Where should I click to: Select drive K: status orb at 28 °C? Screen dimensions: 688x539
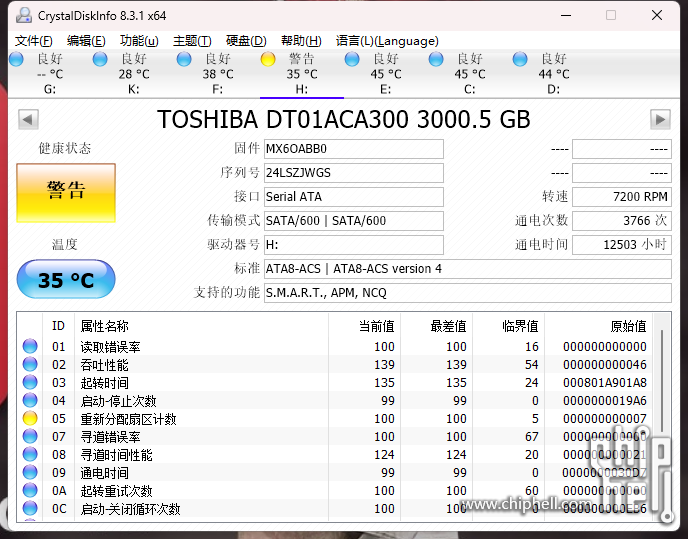coord(100,59)
